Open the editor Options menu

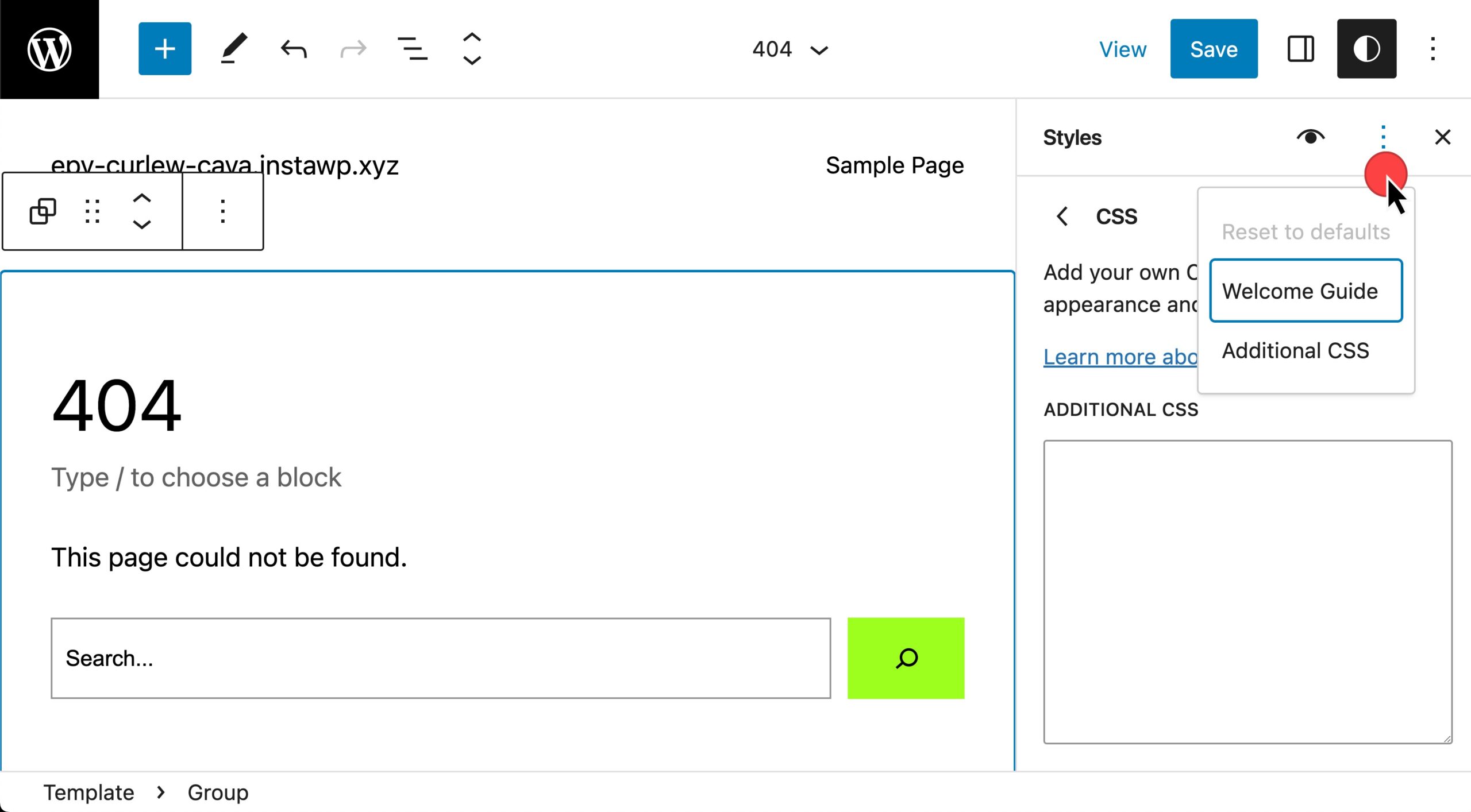click(1433, 49)
